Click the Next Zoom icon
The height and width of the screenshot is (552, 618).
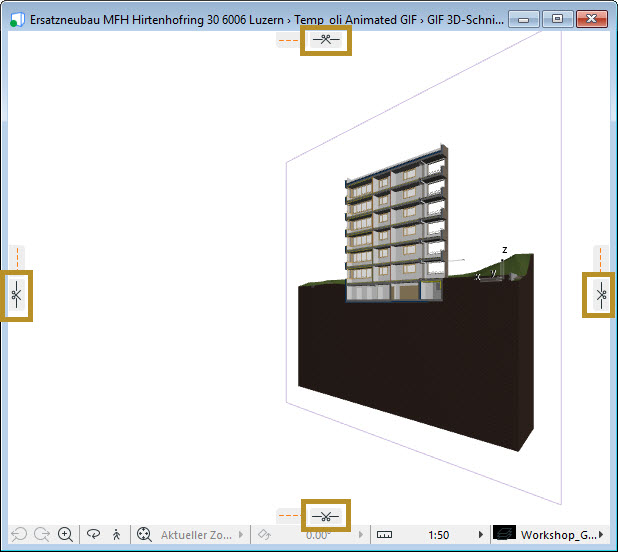pyautogui.click(x=42, y=535)
